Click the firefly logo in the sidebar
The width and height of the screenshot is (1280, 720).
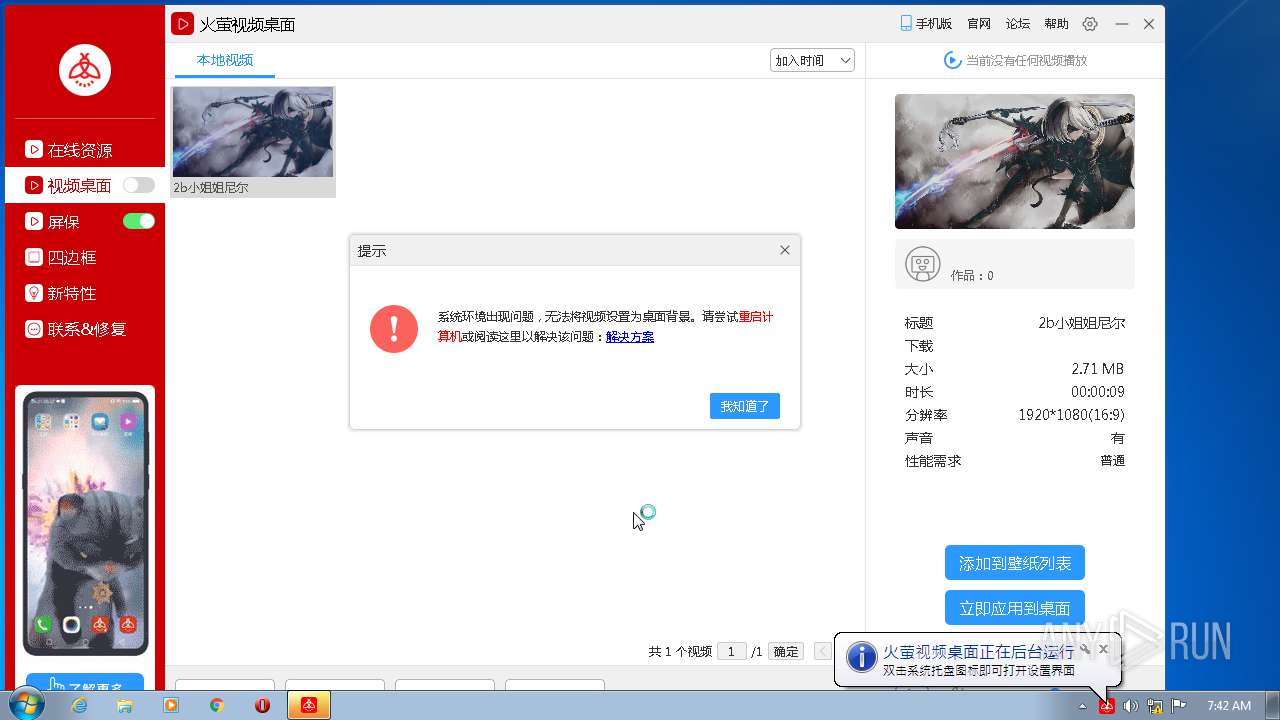pyautogui.click(x=85, y=70)
